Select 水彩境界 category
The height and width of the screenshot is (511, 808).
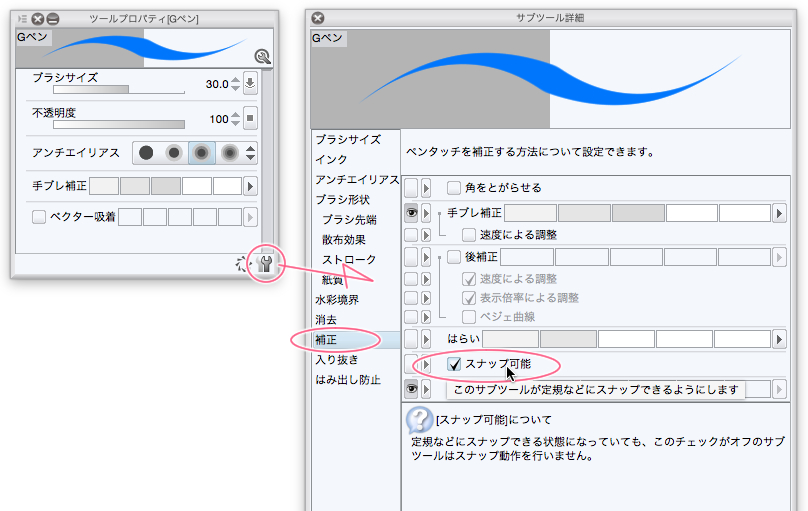click(x=337, y=300)
